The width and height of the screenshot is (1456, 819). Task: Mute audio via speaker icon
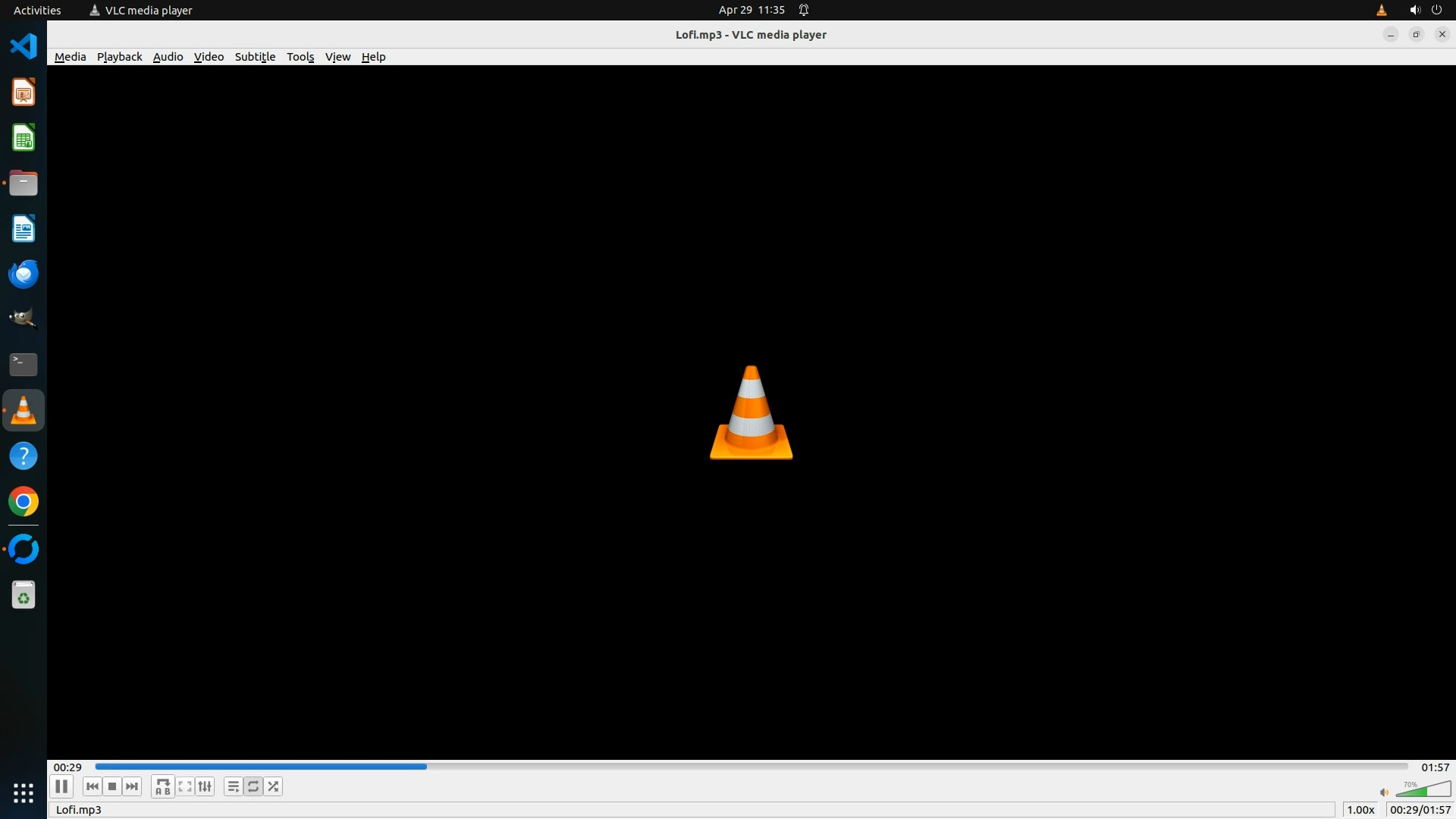point(1384,792)
